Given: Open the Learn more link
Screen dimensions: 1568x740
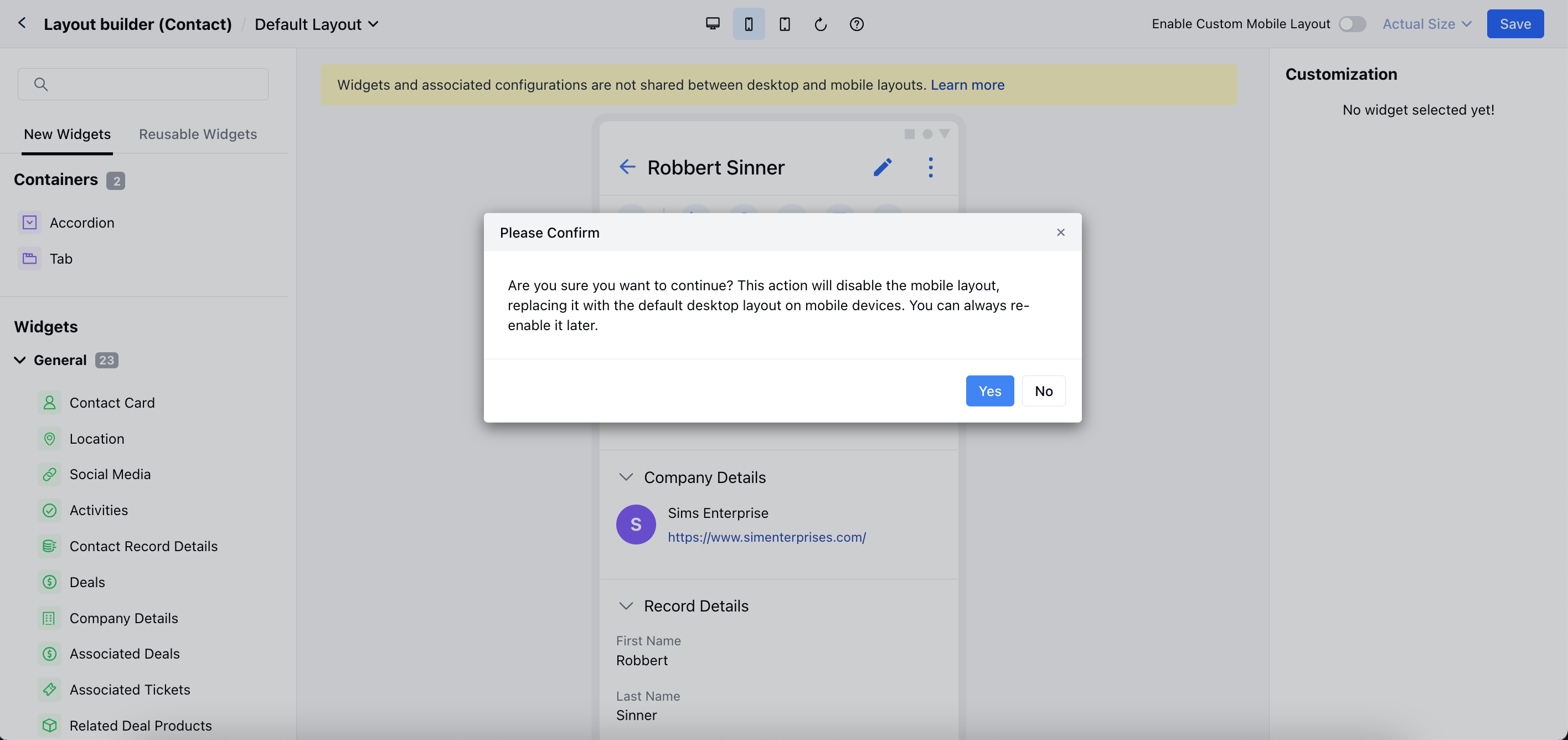Looking at the screenshot, I should (x=967, y=85).
